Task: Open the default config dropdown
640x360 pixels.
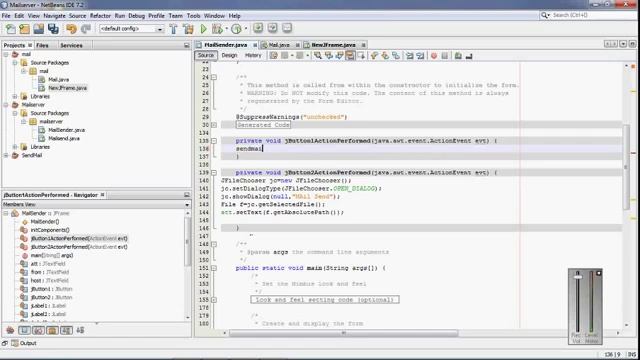Action: tap(160, 29)
